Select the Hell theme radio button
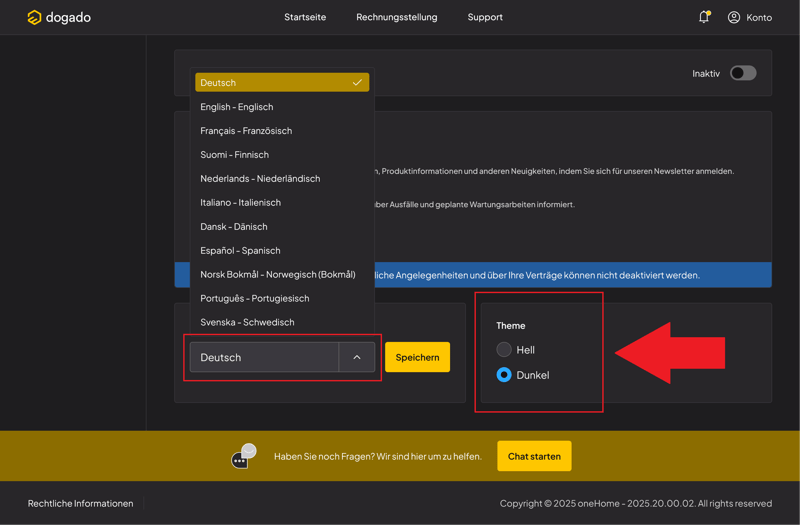The image size is (800, 525). coord(504,350)
